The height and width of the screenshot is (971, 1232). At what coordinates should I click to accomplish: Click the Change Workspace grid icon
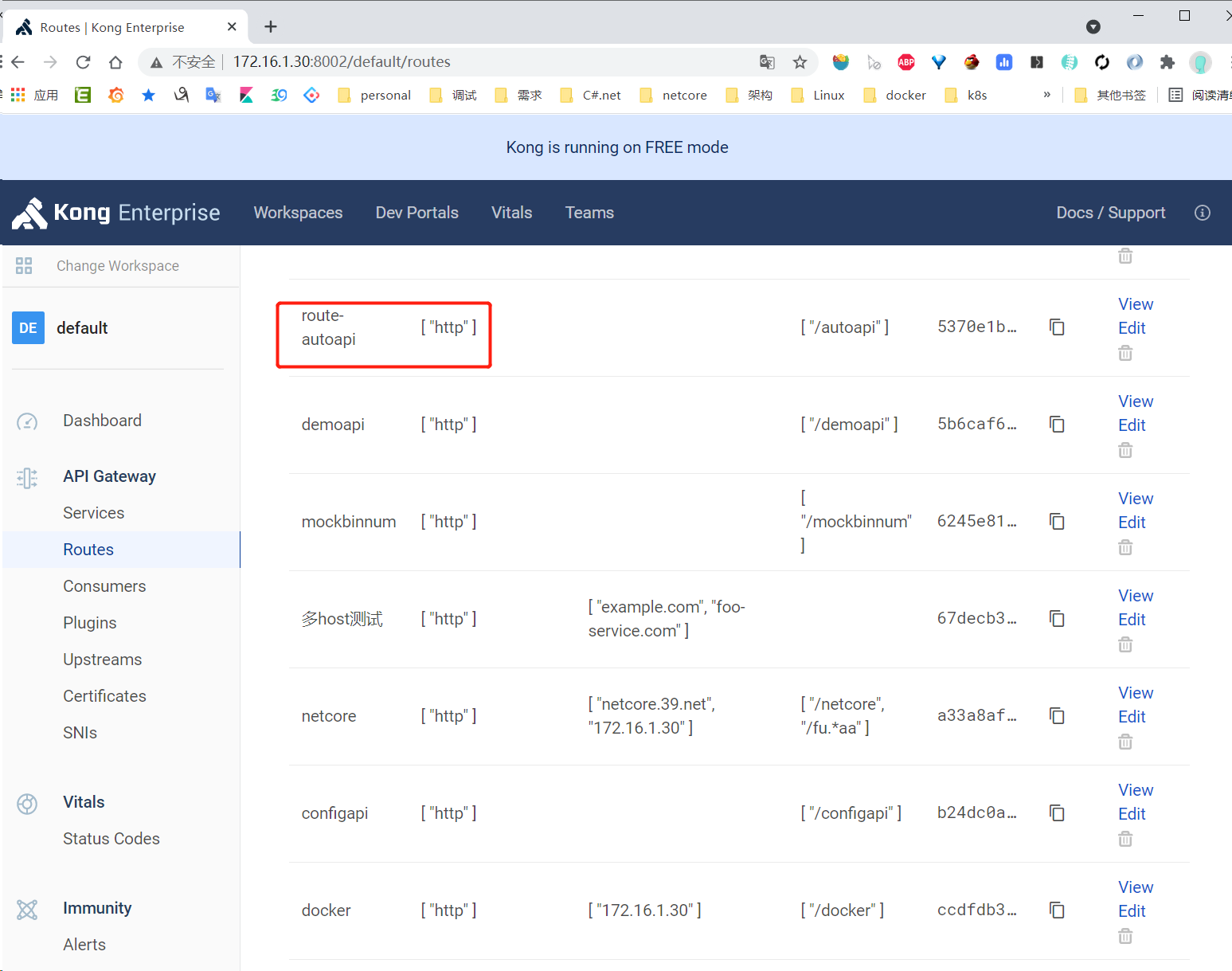(x=24, y=266)
